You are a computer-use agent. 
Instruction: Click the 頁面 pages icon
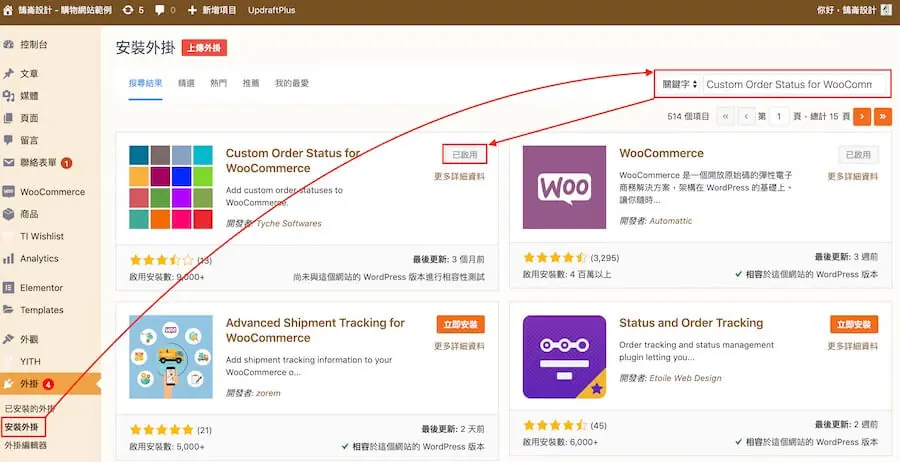point(9,118)
